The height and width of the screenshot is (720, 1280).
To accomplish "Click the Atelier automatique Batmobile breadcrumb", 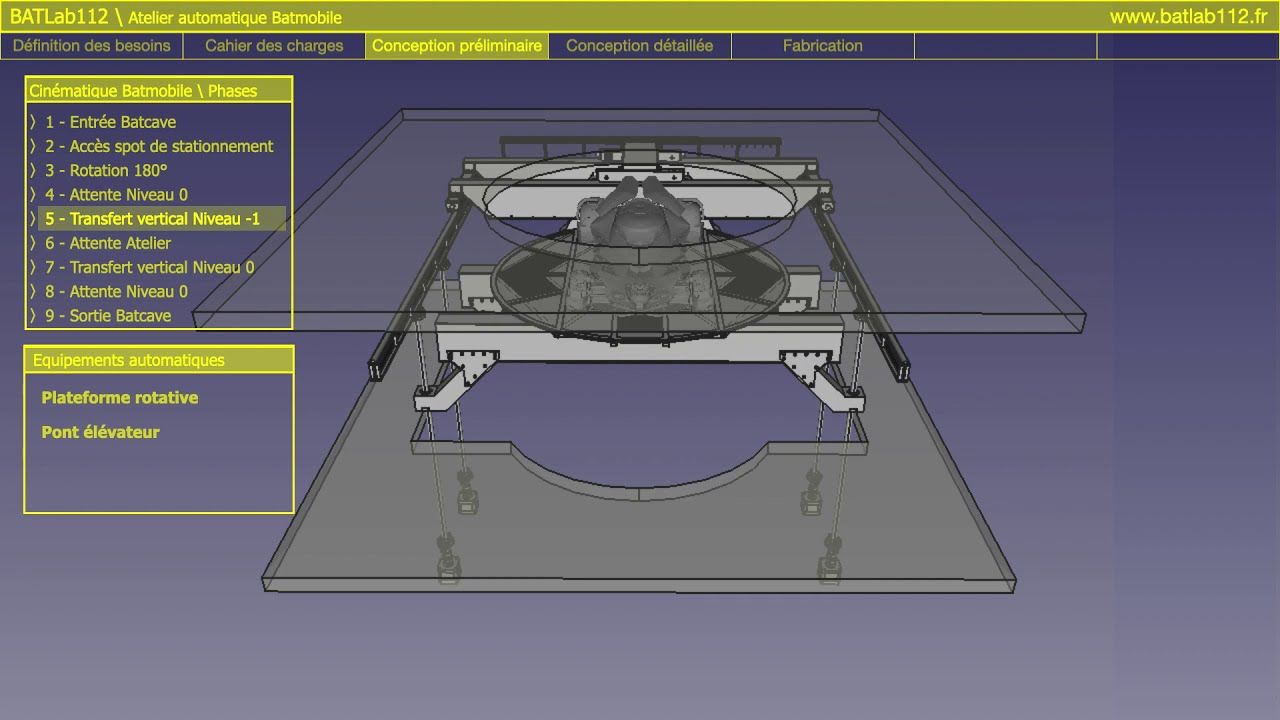I will pyautogui.click(x=235, y=18).
